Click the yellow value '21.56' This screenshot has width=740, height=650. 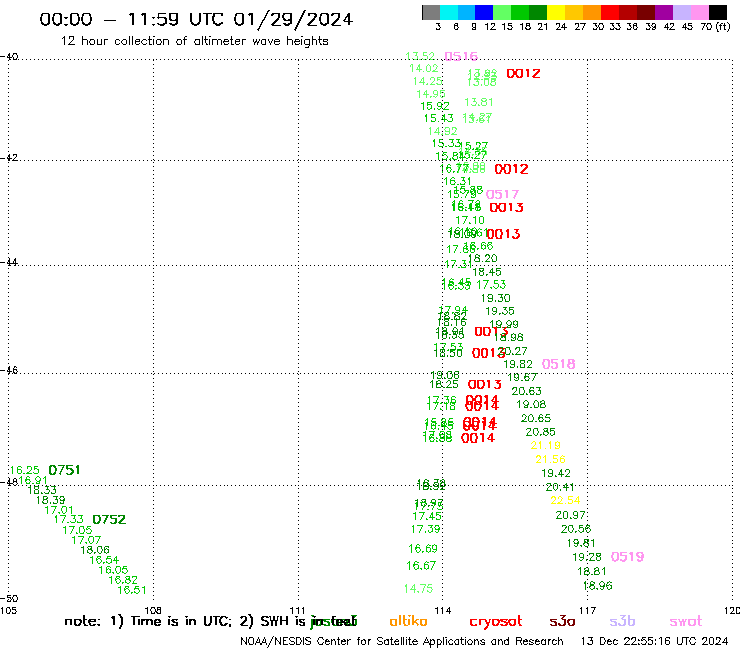[550, 459]
